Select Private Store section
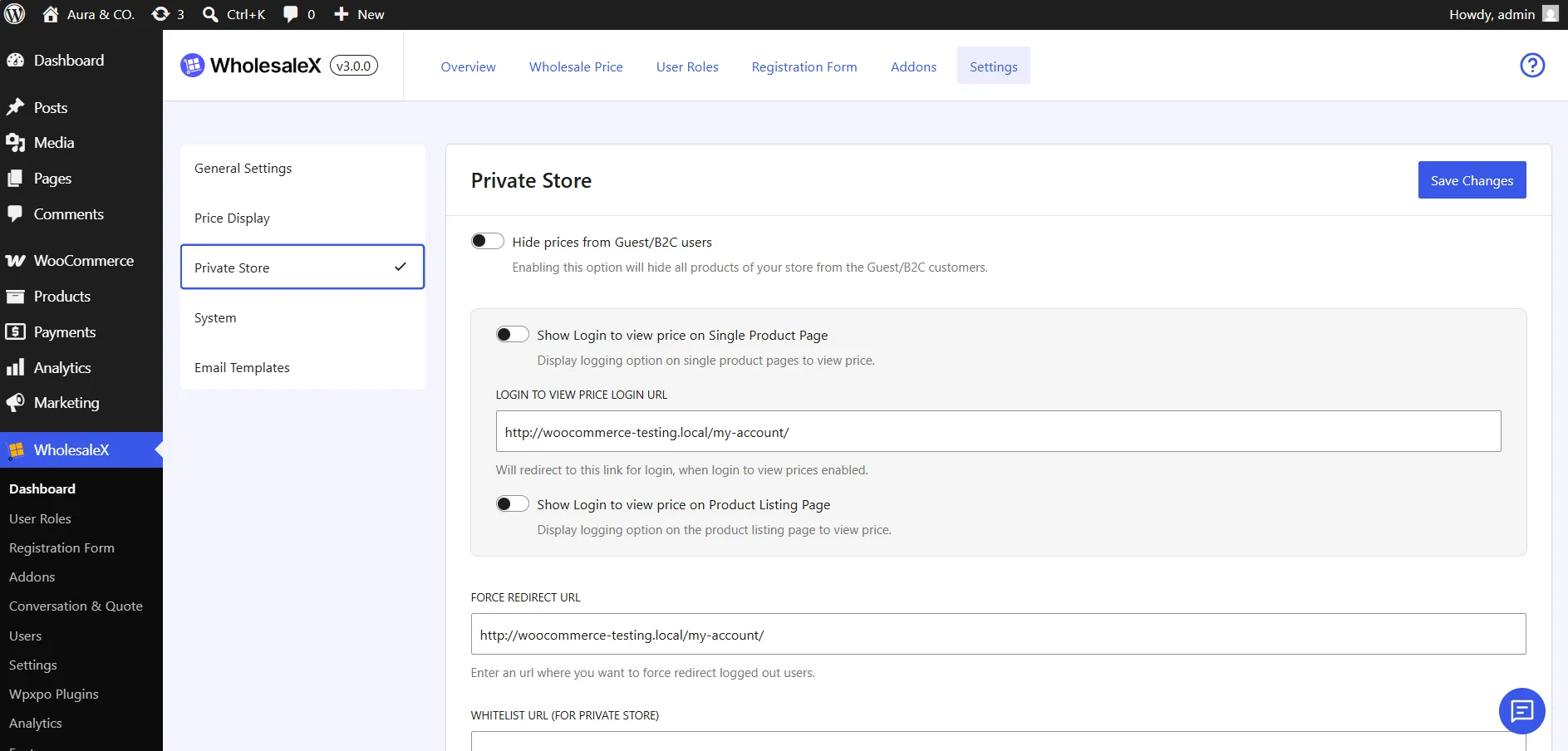This screenshot has width=1568, height=751. click(x=302, y=267)
